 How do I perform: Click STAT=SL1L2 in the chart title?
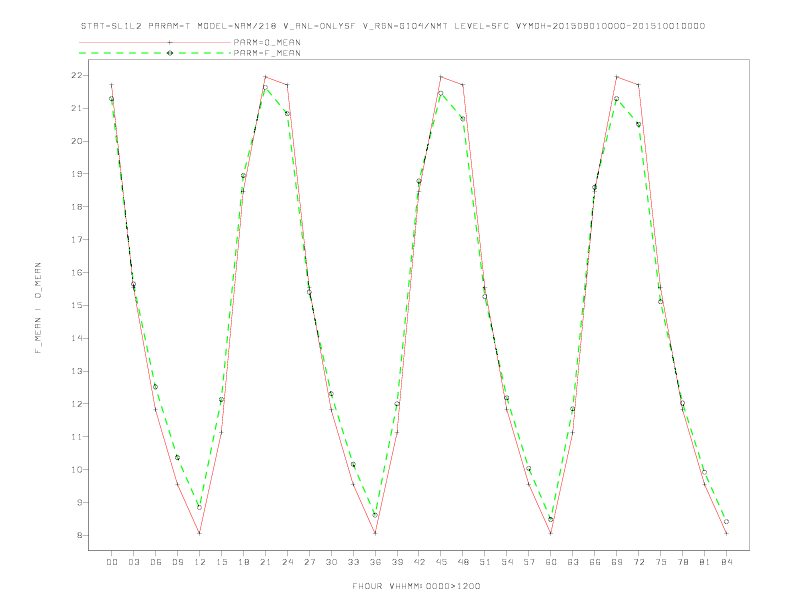pos(112,26)
